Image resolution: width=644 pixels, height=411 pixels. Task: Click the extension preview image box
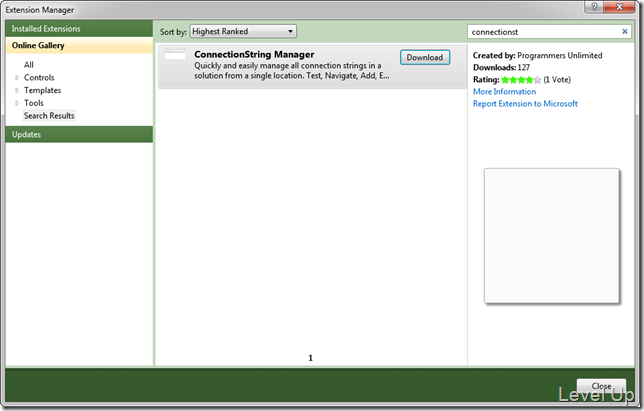552,236
